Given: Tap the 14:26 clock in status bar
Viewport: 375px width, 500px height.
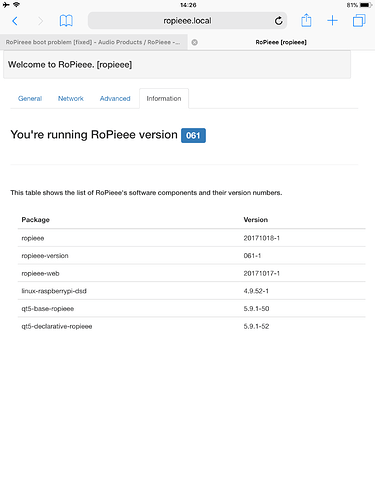Looking at the screenshot, I should tap(188, 5).
